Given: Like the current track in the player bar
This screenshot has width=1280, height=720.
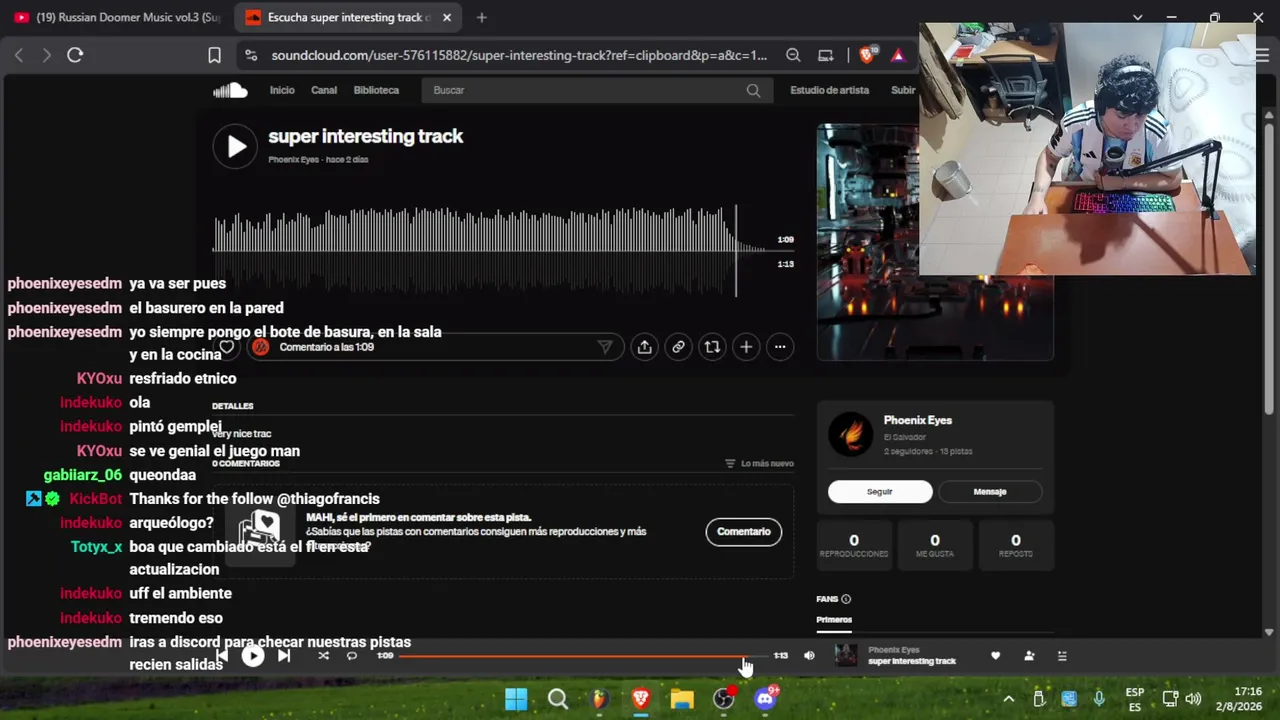Looking at the screenshot, I should pyautogui.click(x=995, y=656).
